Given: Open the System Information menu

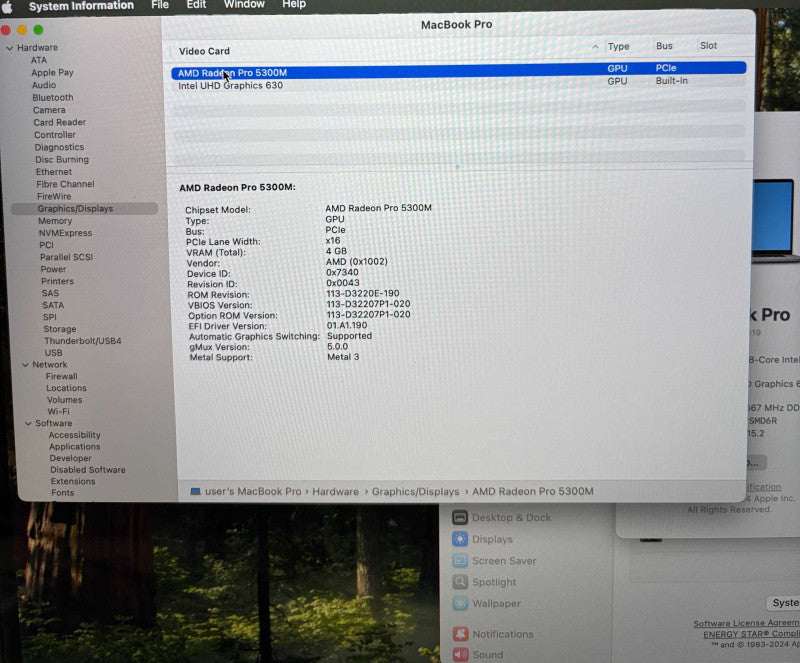Looking at the screenshot, I should [81, 6].
